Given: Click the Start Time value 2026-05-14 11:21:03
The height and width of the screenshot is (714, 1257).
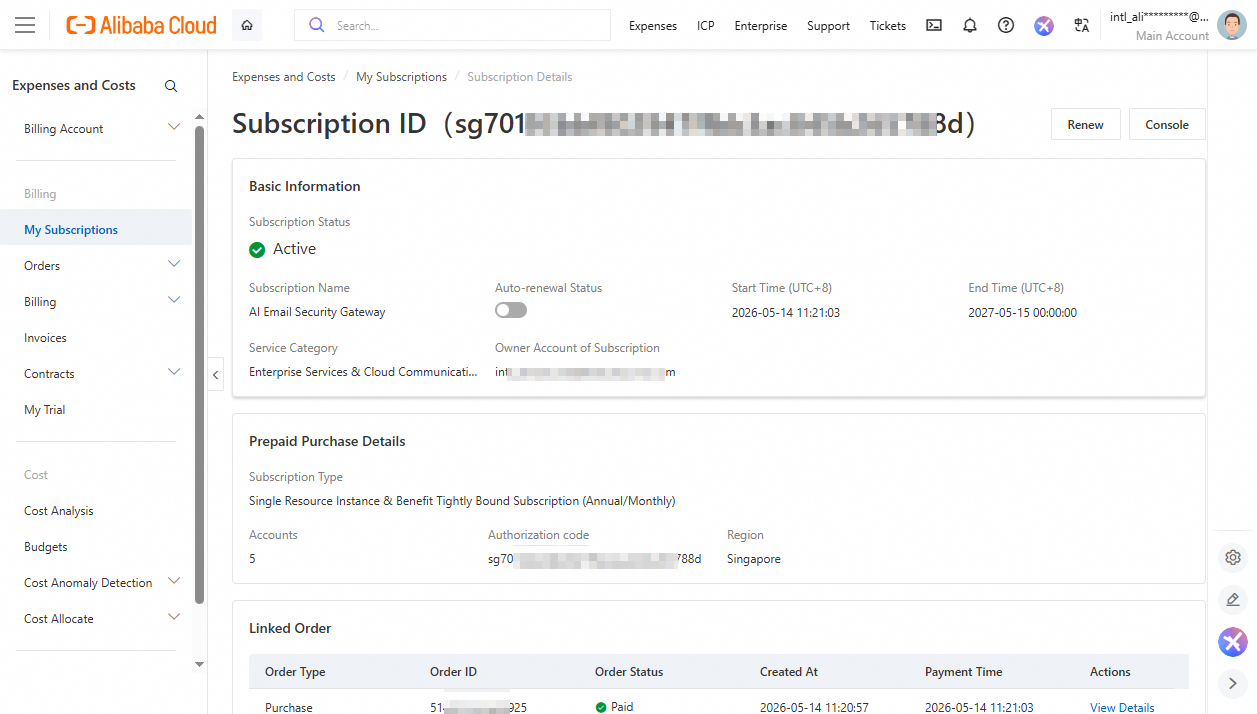Looking at the screenshot, I should click(x=786, y=313).
